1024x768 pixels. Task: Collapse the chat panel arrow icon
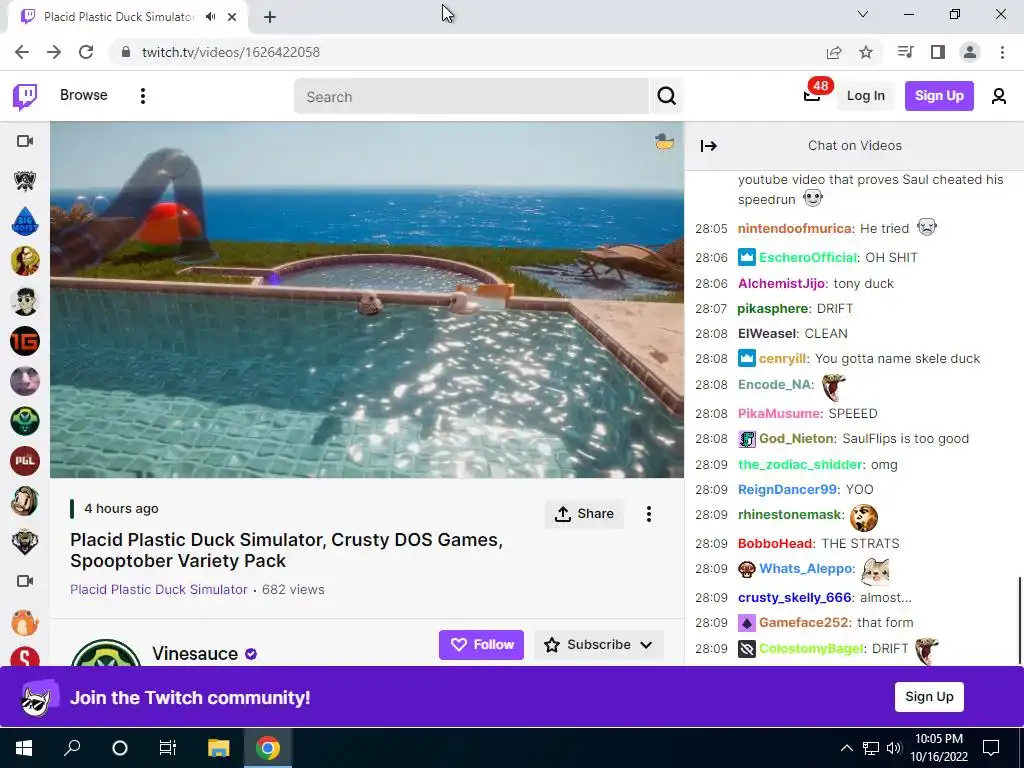click(x=709, y=146)
